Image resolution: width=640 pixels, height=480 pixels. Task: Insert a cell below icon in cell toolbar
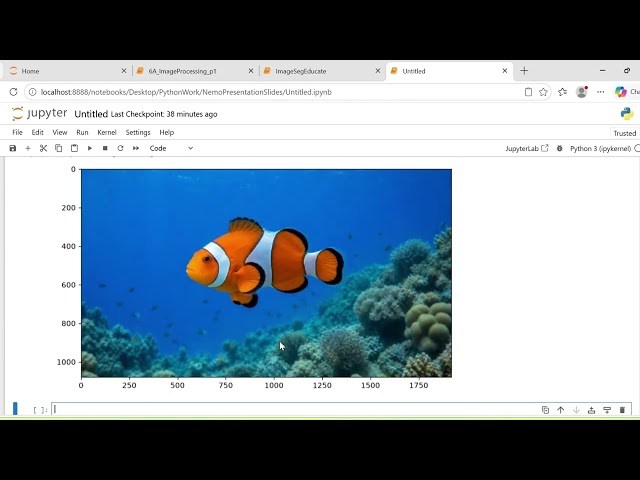[x=607, y=410]
